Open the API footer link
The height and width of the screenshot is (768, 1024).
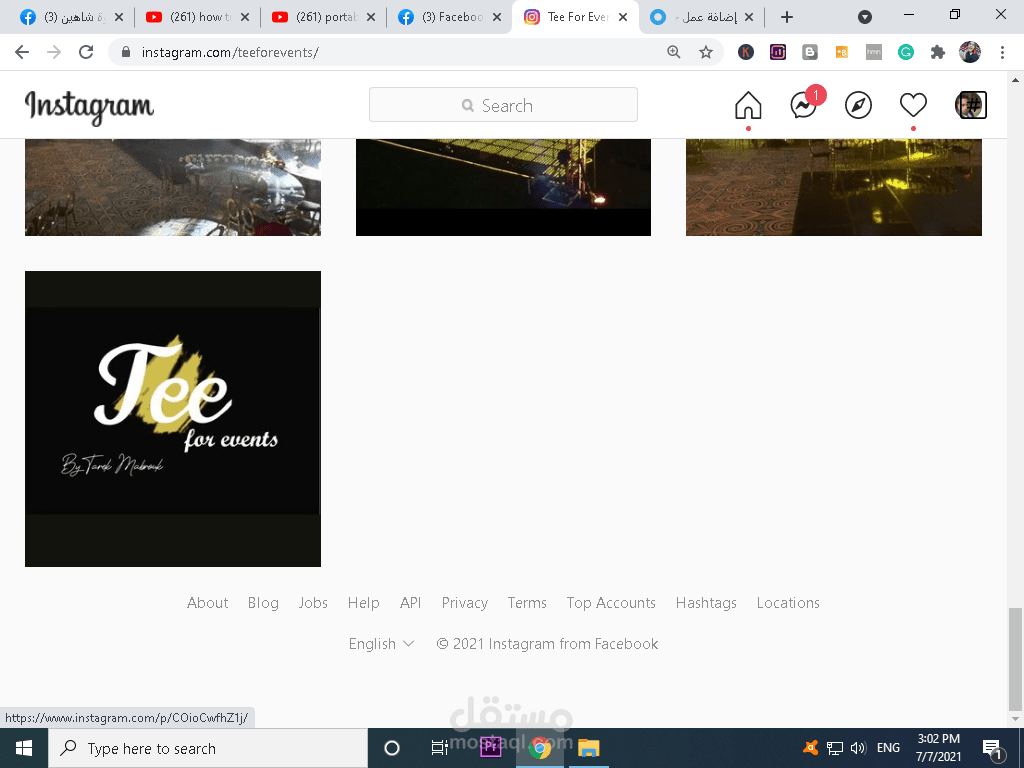coord(410,603)
